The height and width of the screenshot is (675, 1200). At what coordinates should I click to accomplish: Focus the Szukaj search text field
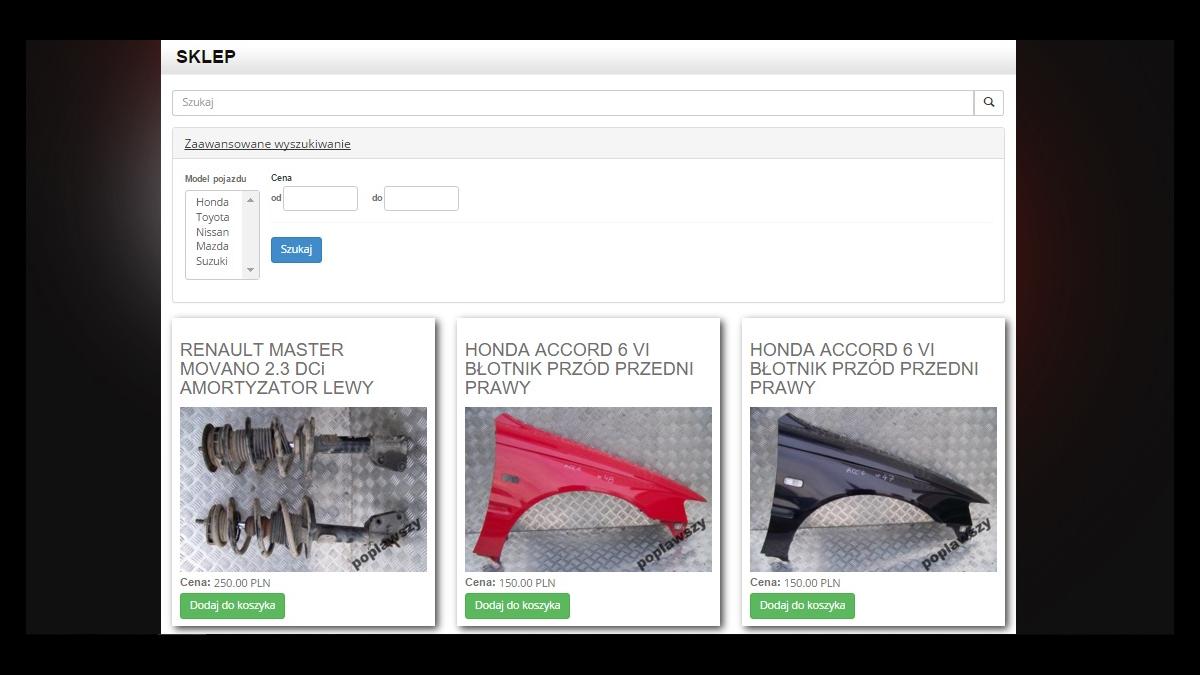[573, 102]
